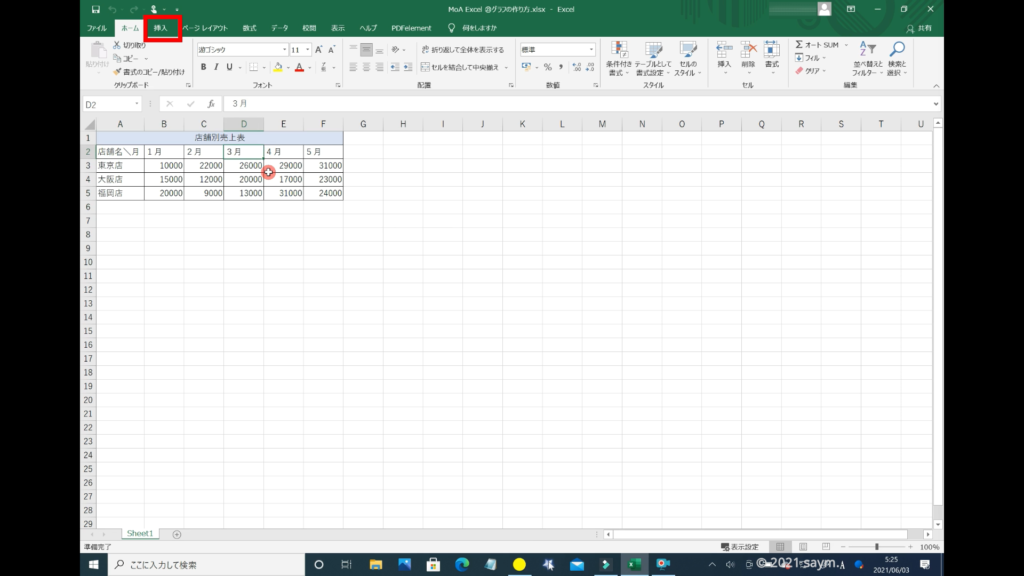Open the 挿入 (Insert) ribbon tab

[x=161, y=28]
